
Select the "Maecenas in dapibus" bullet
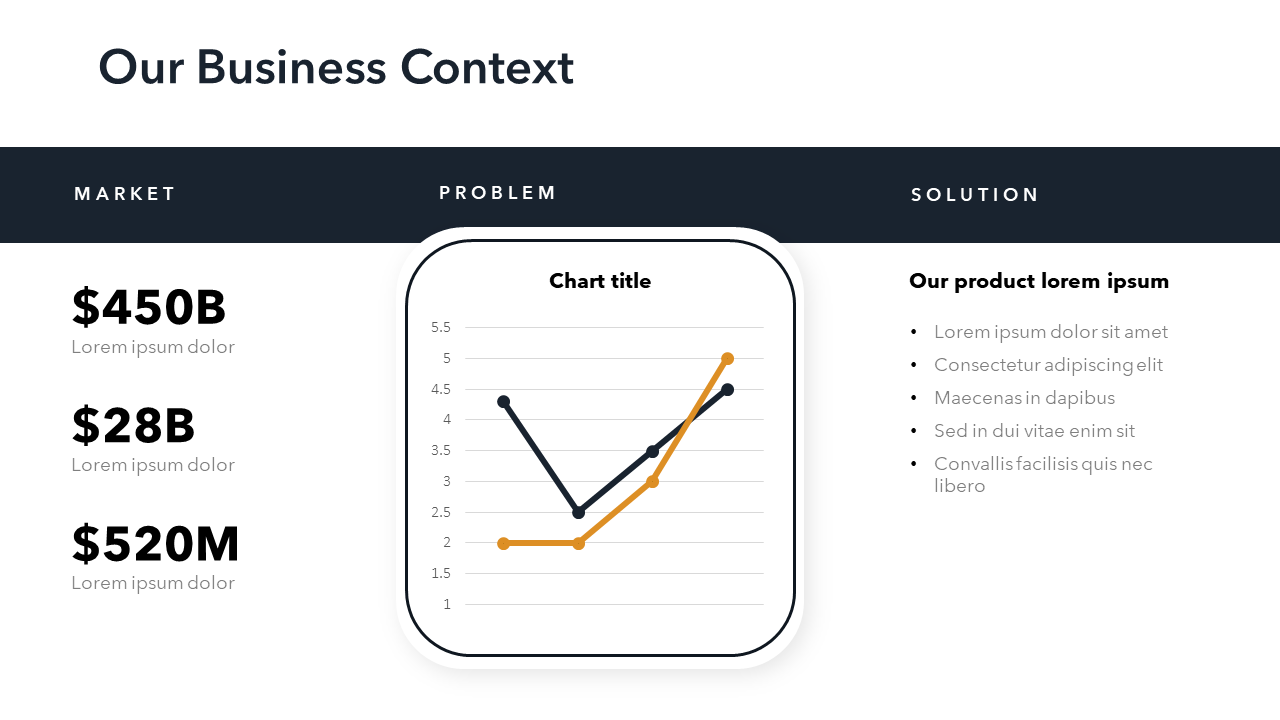(1024, 398)
